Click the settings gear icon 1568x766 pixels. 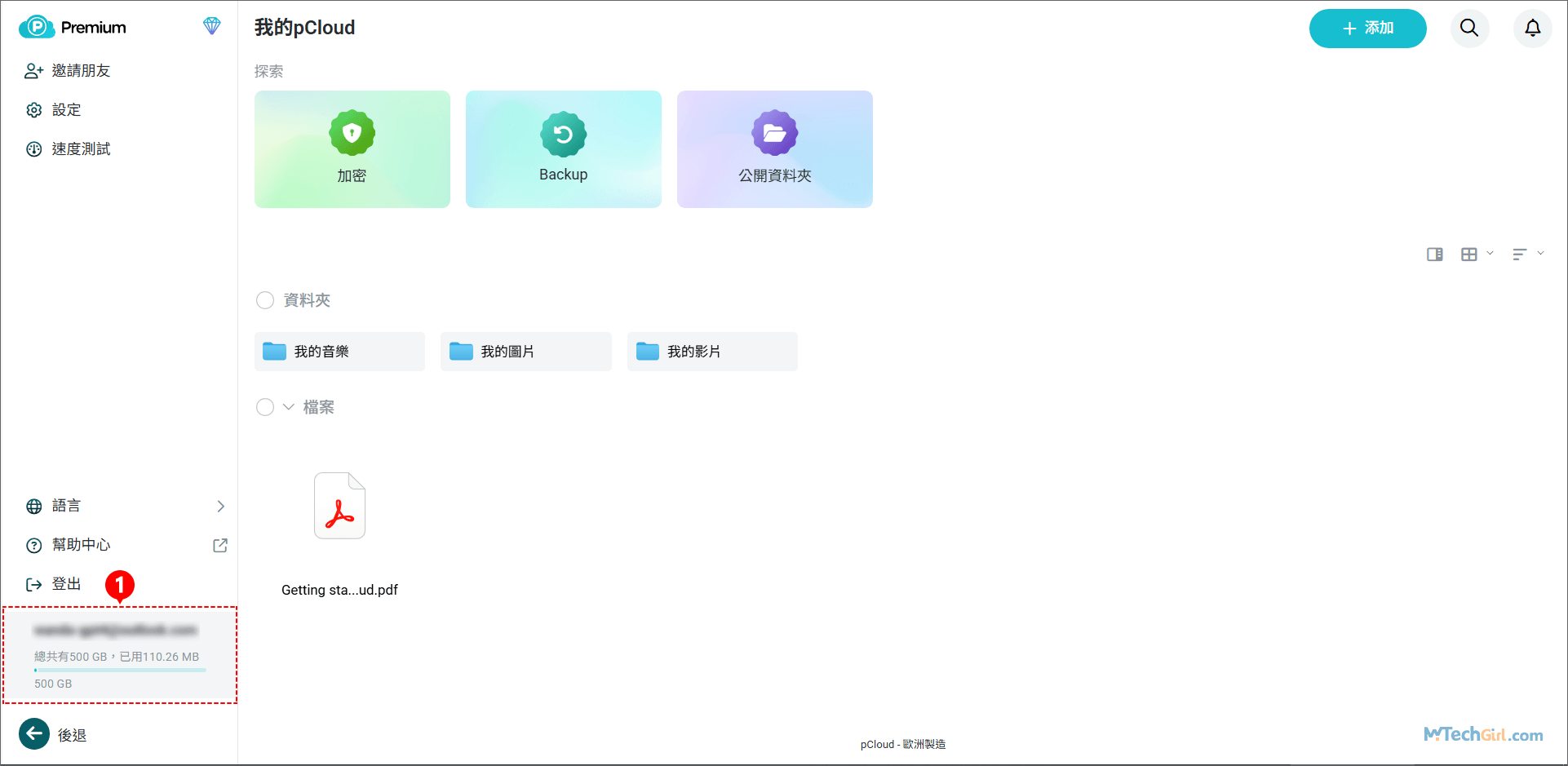click(x=33, y=110)
